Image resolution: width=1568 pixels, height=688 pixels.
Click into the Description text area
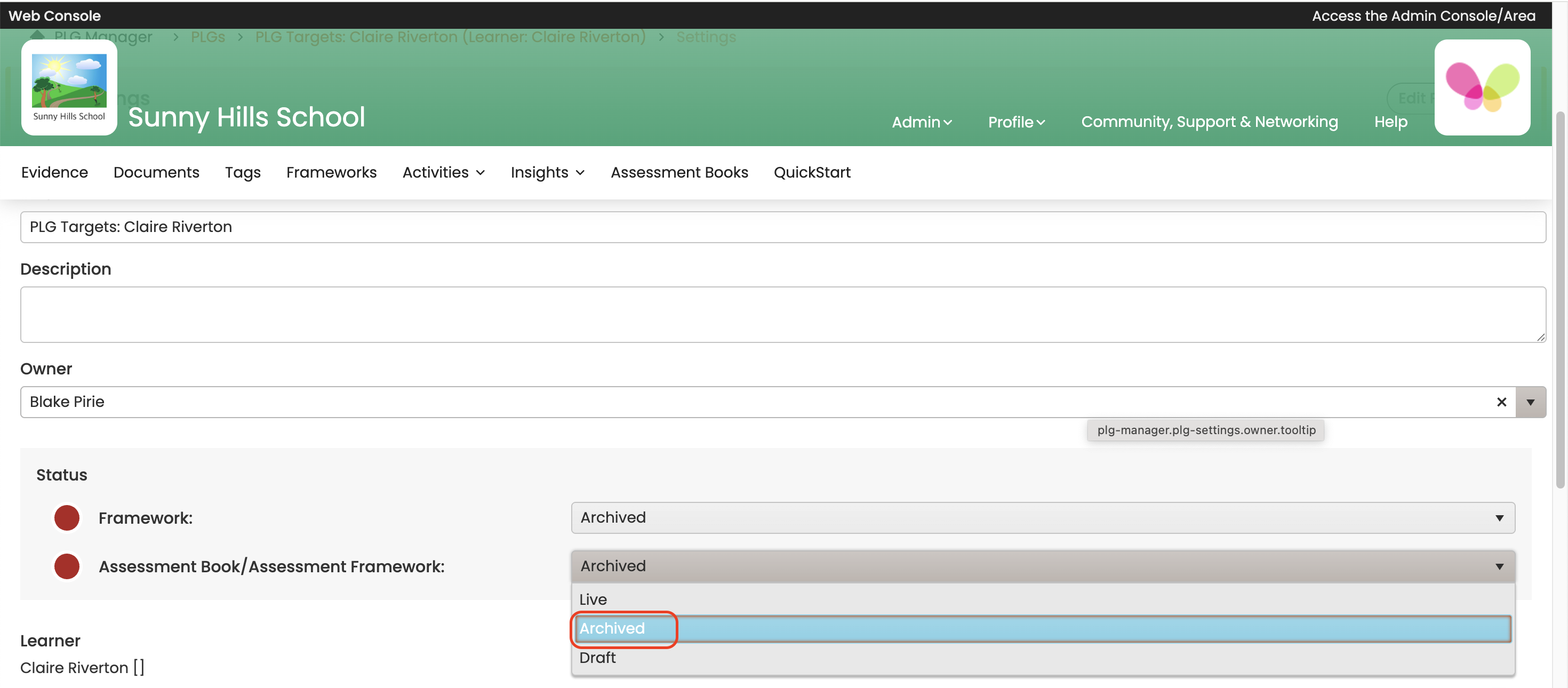point(782,314)
